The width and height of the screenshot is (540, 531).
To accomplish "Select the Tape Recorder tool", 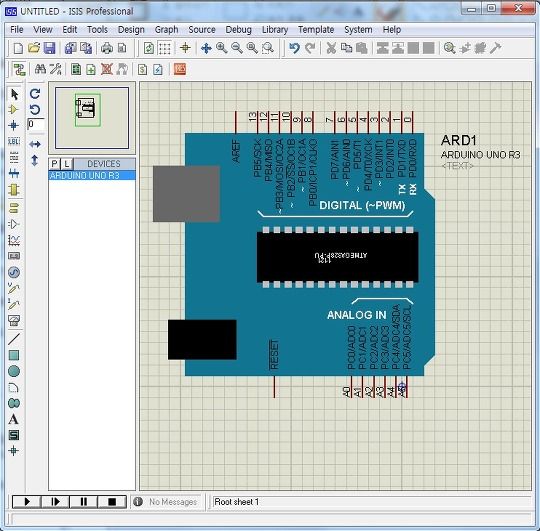I will tap(14, 256).
